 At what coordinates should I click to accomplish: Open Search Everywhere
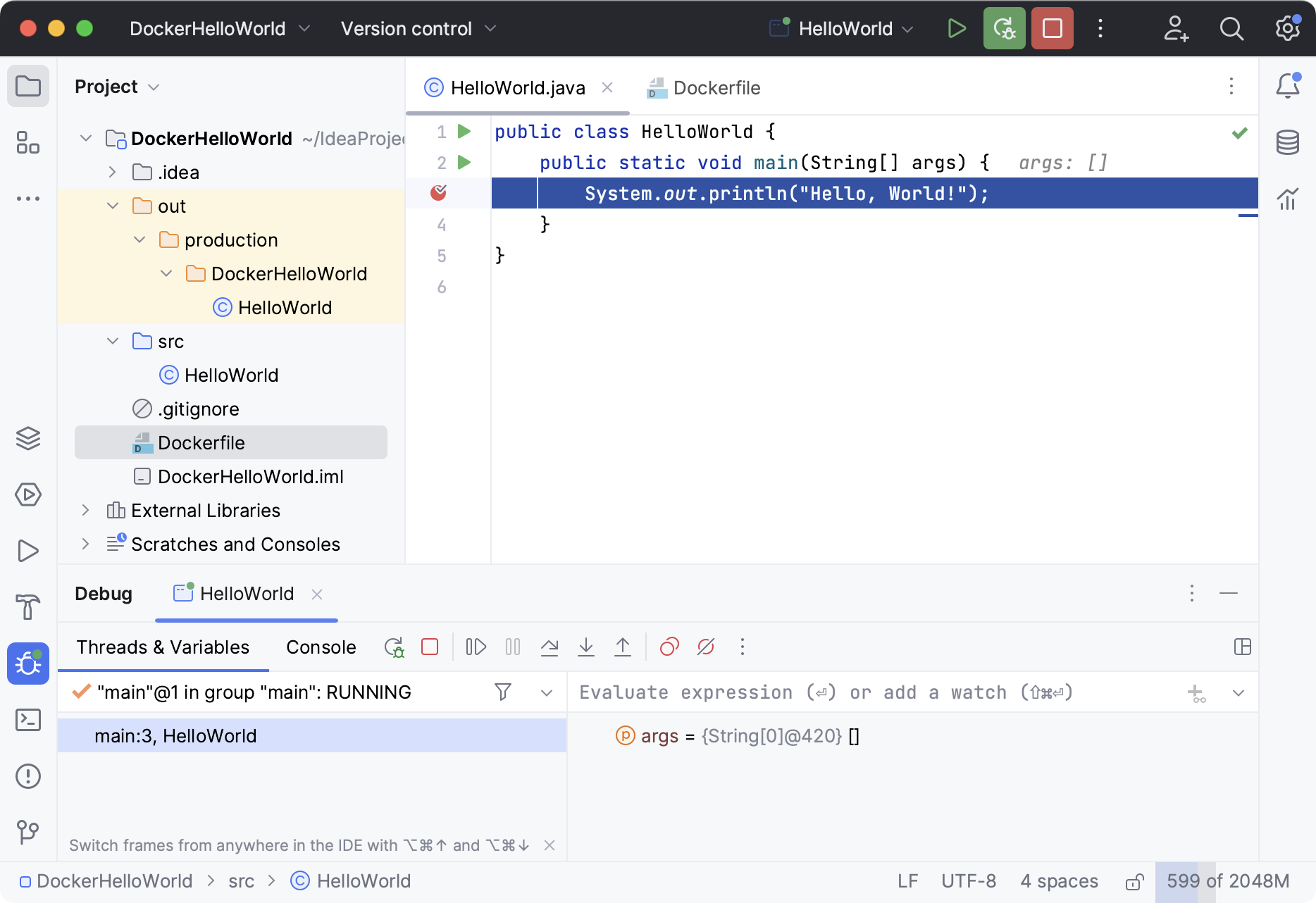point(1231,28)
